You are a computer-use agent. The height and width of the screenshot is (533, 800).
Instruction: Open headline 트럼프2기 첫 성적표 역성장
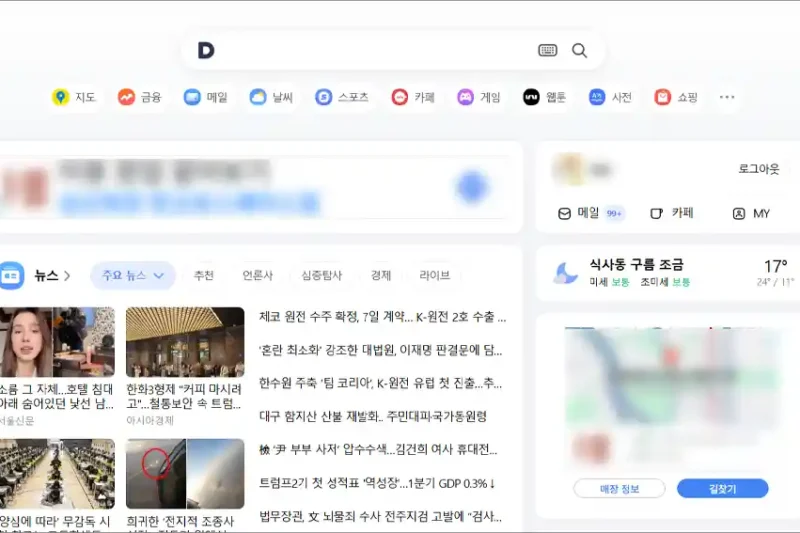click(377, 483)
